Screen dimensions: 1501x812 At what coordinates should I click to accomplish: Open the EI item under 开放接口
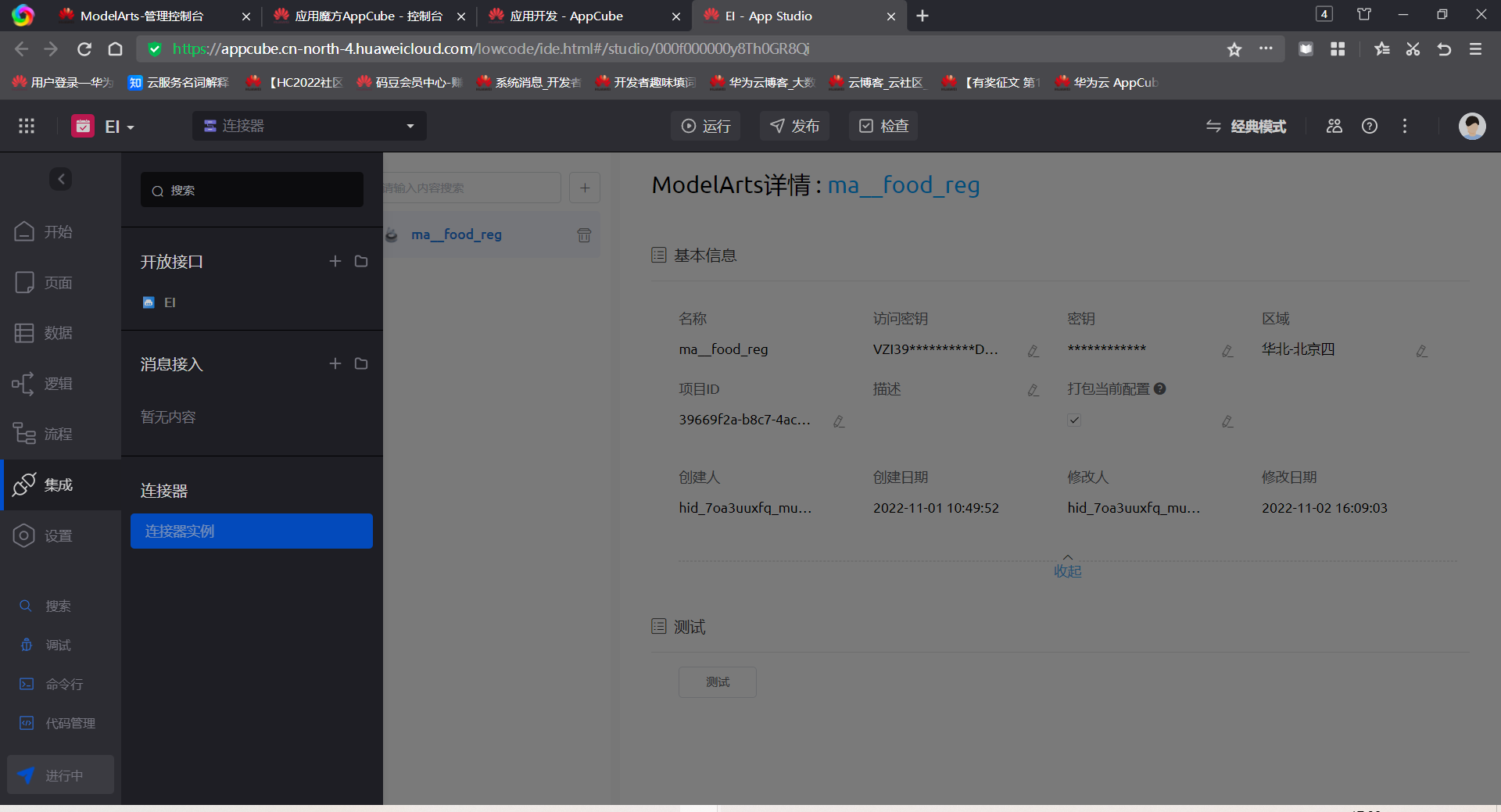pyautogui.click(x=159, y=302)
